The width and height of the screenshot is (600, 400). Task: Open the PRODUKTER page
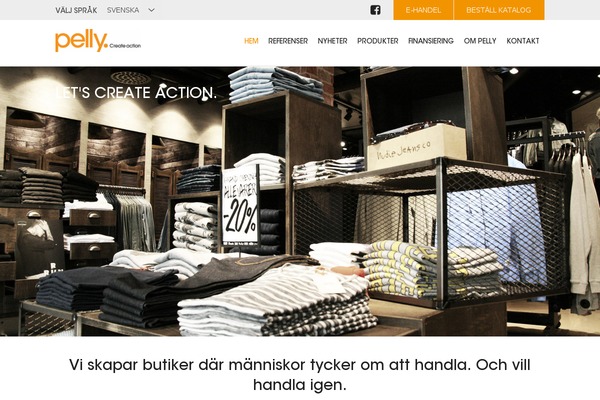pyautogui.click(x=378, y=41)
